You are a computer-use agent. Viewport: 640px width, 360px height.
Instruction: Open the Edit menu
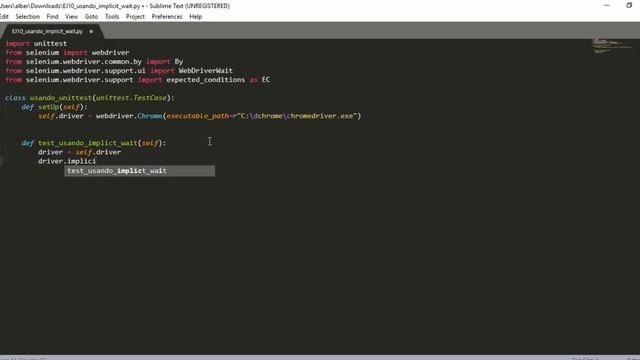pyautogui.click(x=4, y=17)
